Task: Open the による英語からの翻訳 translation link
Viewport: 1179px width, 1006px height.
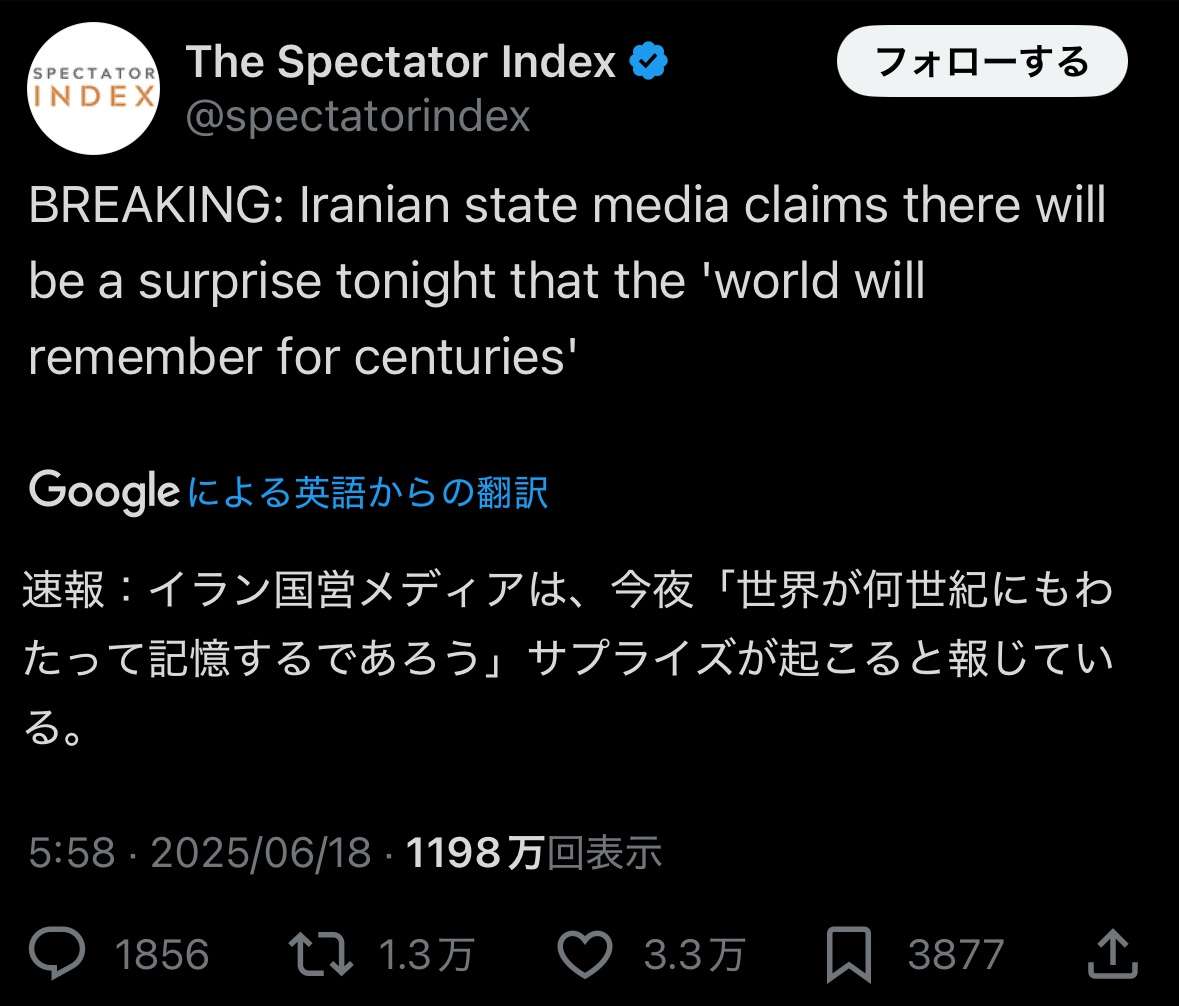Action: [x=368, y=493]
